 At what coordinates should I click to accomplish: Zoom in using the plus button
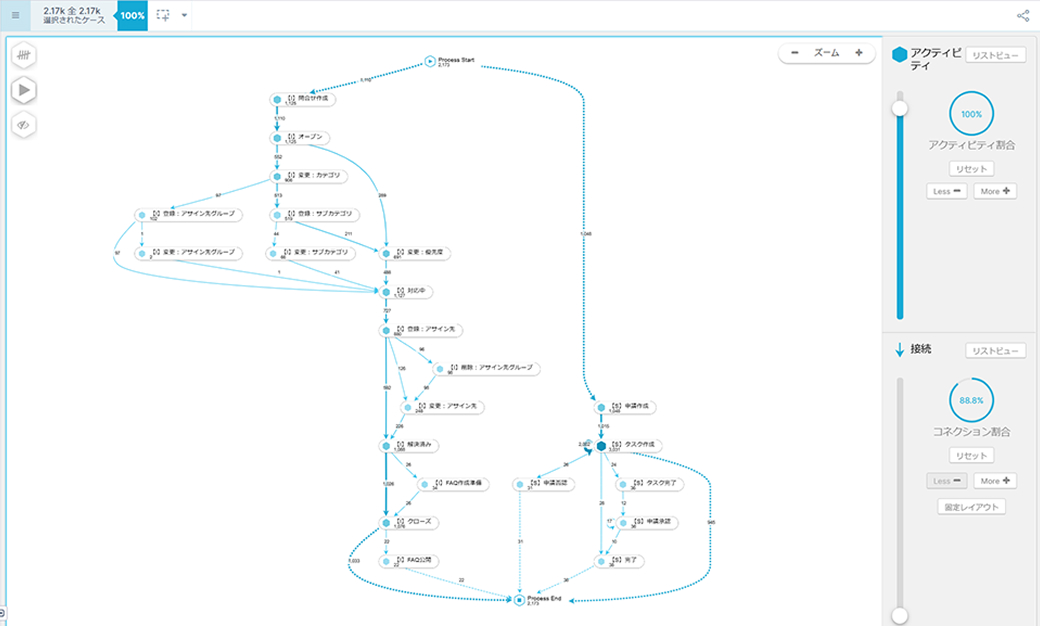pos(858,52)
